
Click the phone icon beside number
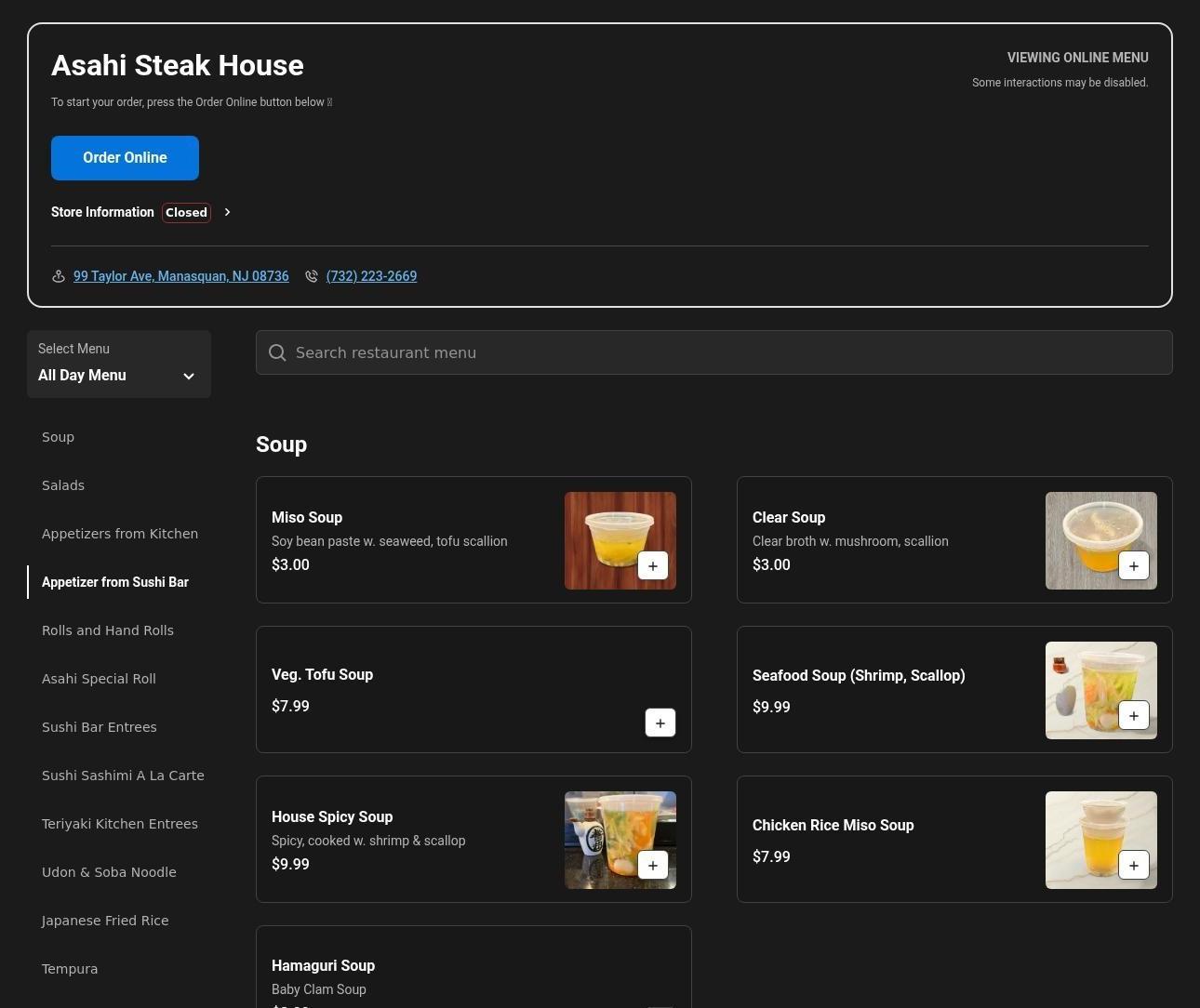point(312,276)
